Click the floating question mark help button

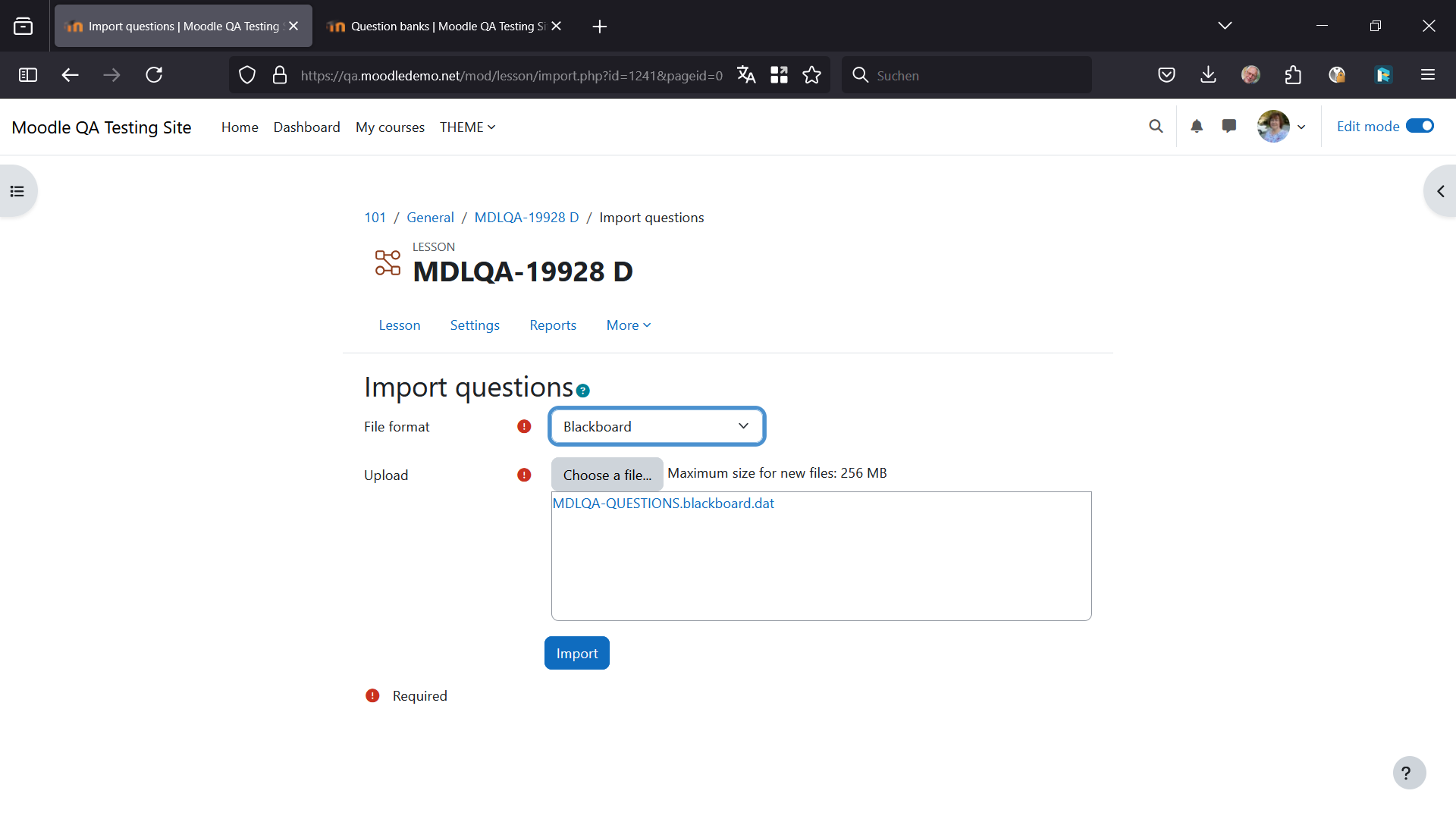coord(1409,773)
